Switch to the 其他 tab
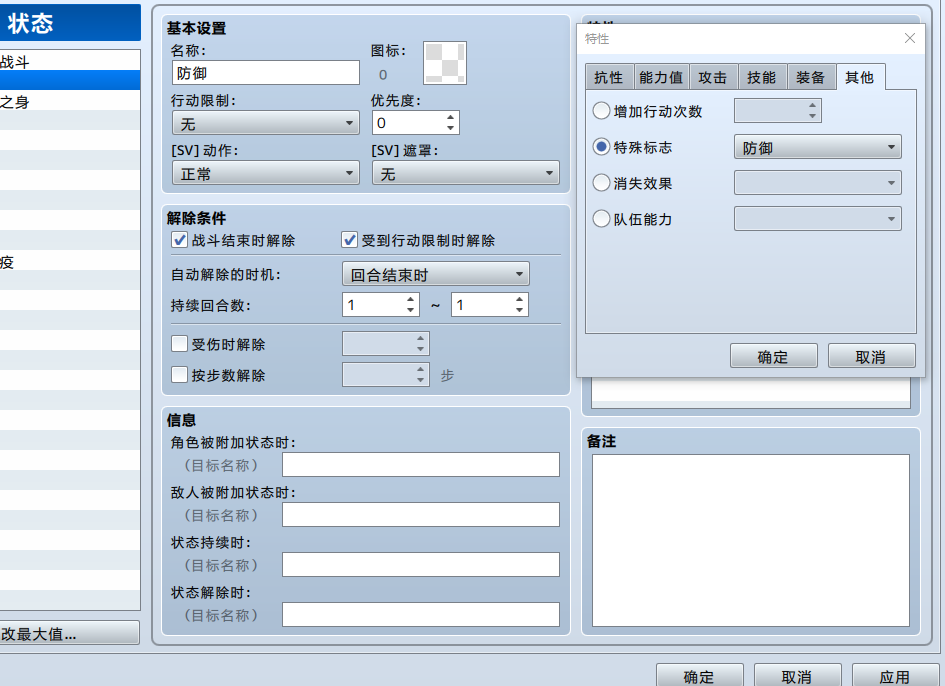The height and width of the screenshot is (686, 945). 860,77
